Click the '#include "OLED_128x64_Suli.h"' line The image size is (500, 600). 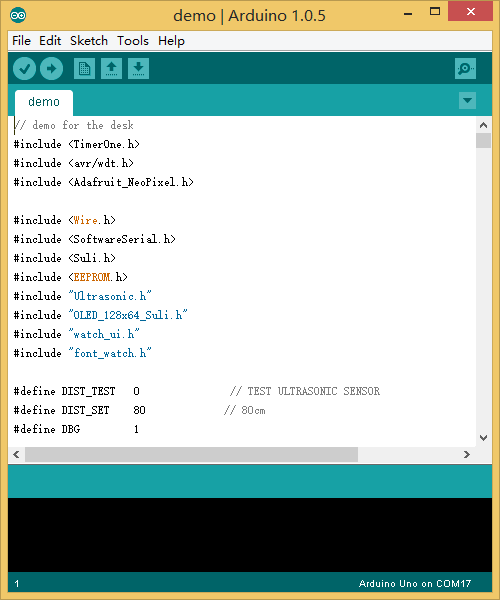101,315
